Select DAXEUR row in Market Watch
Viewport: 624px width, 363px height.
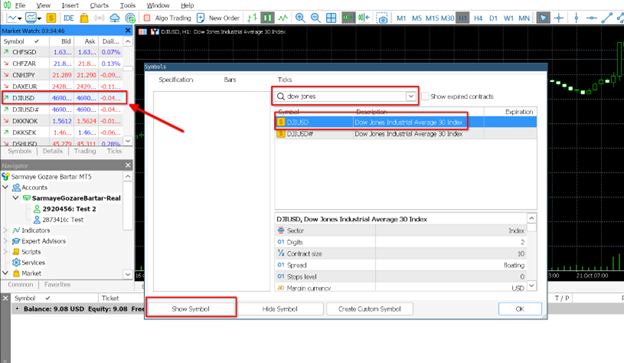click(x=62, y=86)
